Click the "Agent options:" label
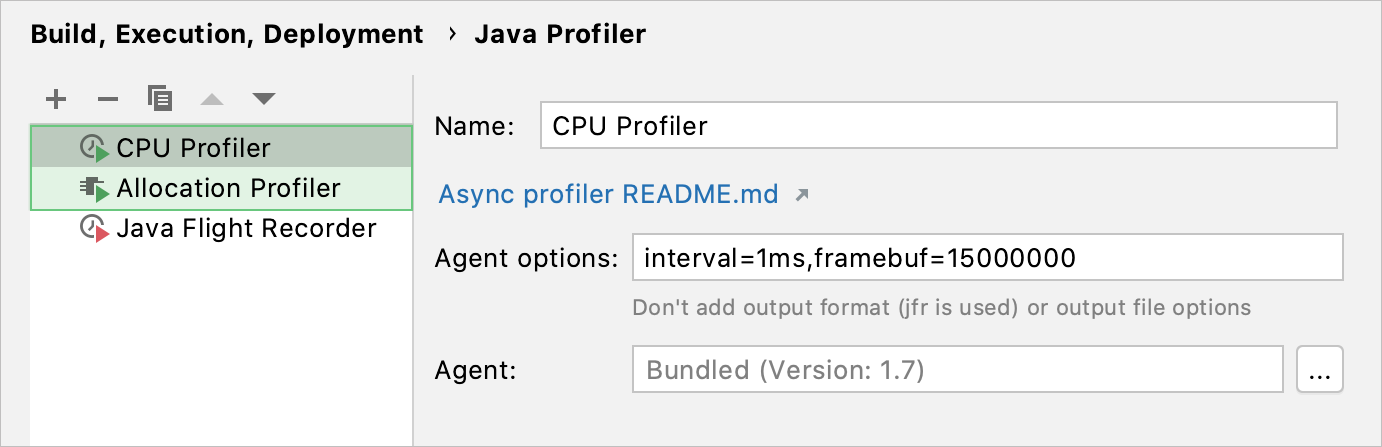The width and height of the screenshot is (1382, 447). [x=527, y=258]
